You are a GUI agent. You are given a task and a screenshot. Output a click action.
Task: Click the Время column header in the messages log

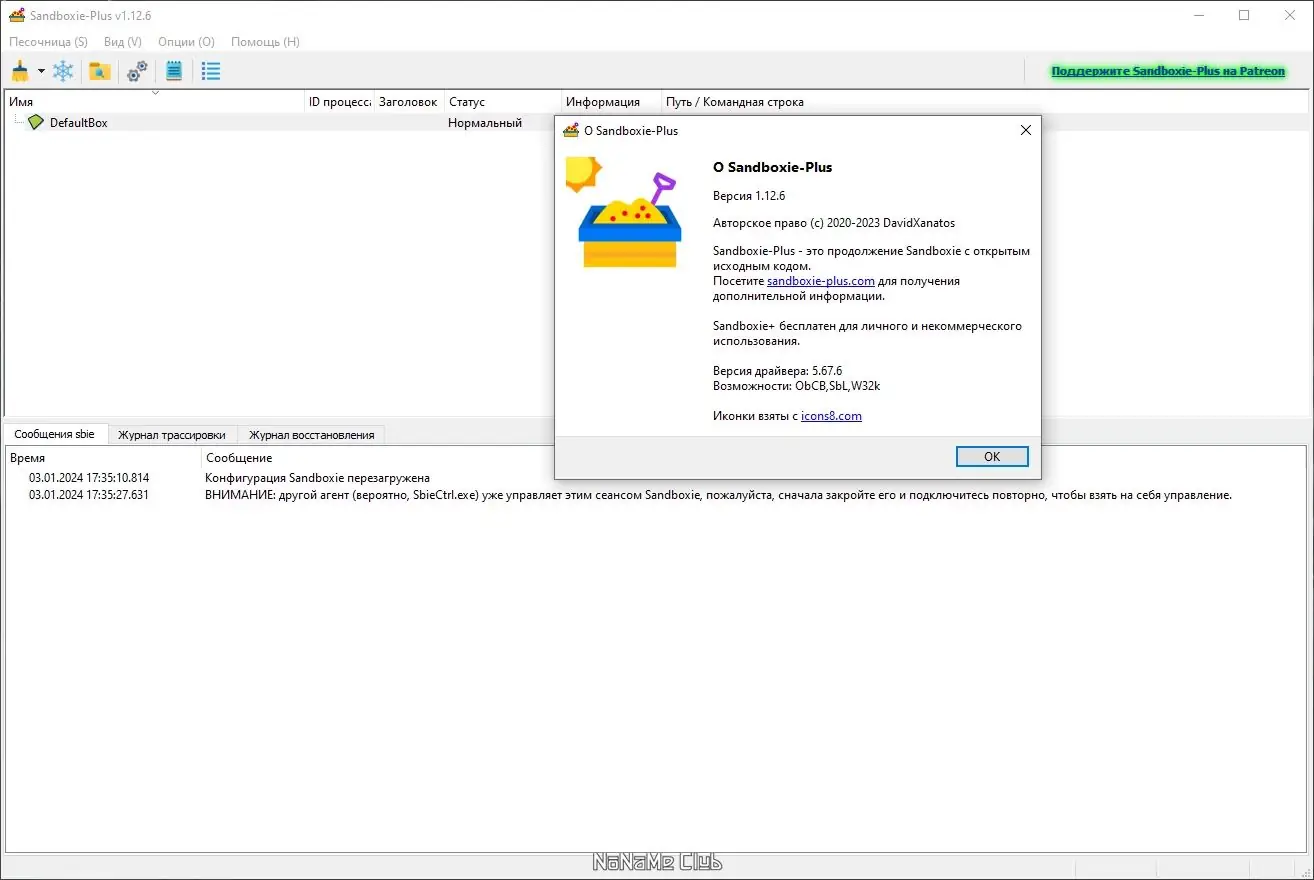(103, 458)
